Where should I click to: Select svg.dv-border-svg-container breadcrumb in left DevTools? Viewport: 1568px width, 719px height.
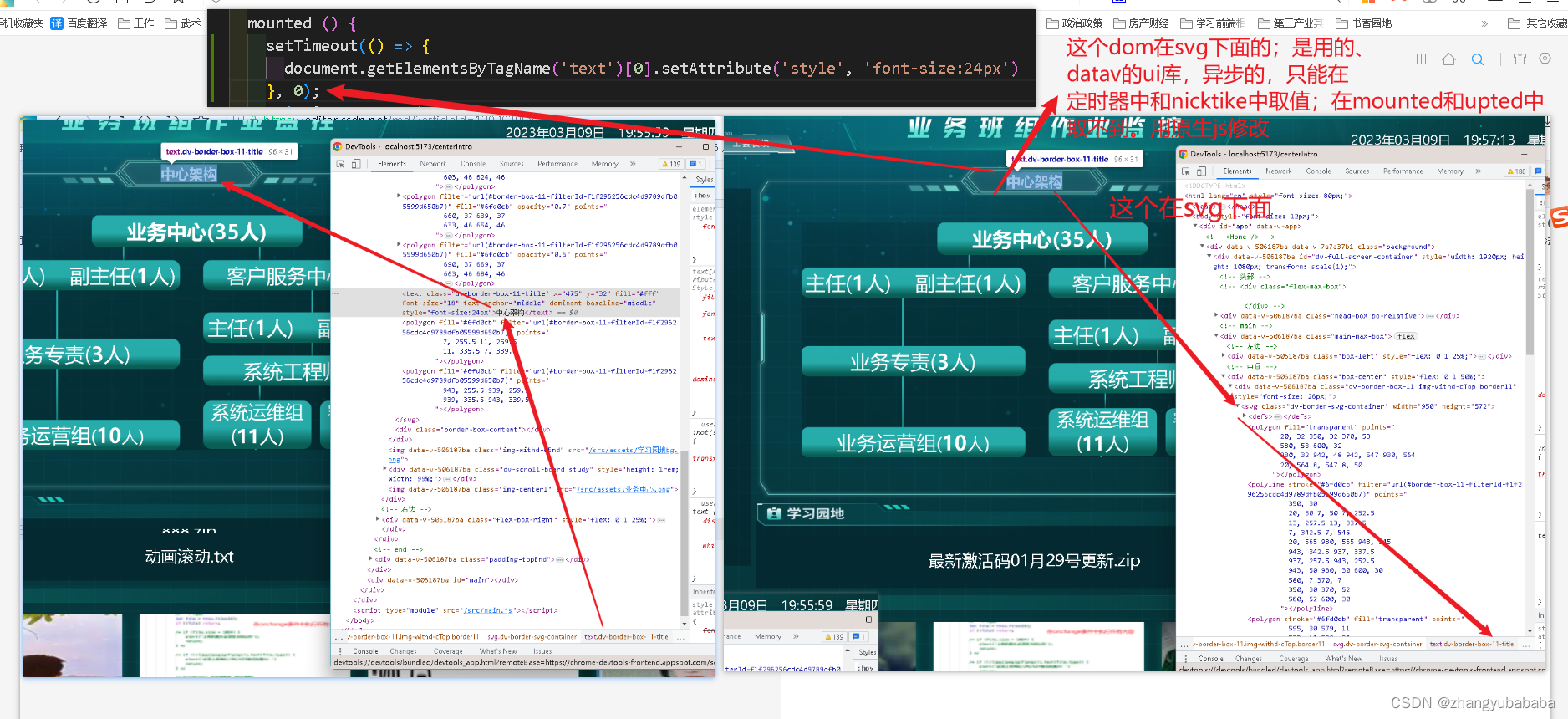click(x=532, y=637)
